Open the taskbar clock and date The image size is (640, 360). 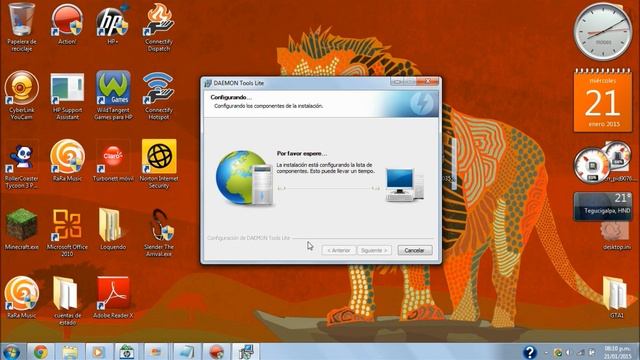617,352
